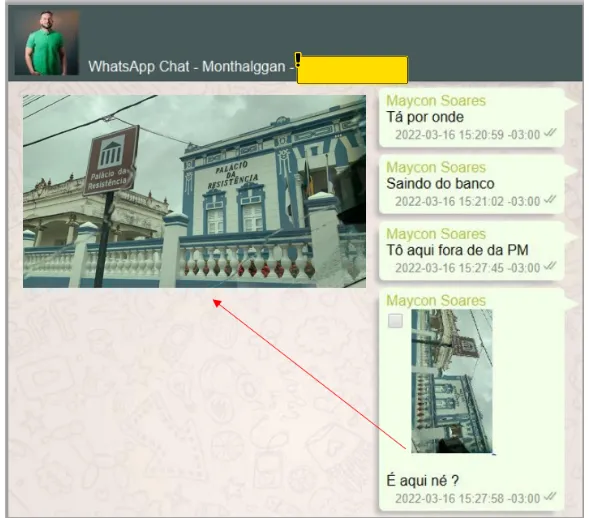This screenshot has width=589, height=518.
Task: Click timestamp 2022-03-16 15:27:45 -03:00
Action: (x=467, y=267)
